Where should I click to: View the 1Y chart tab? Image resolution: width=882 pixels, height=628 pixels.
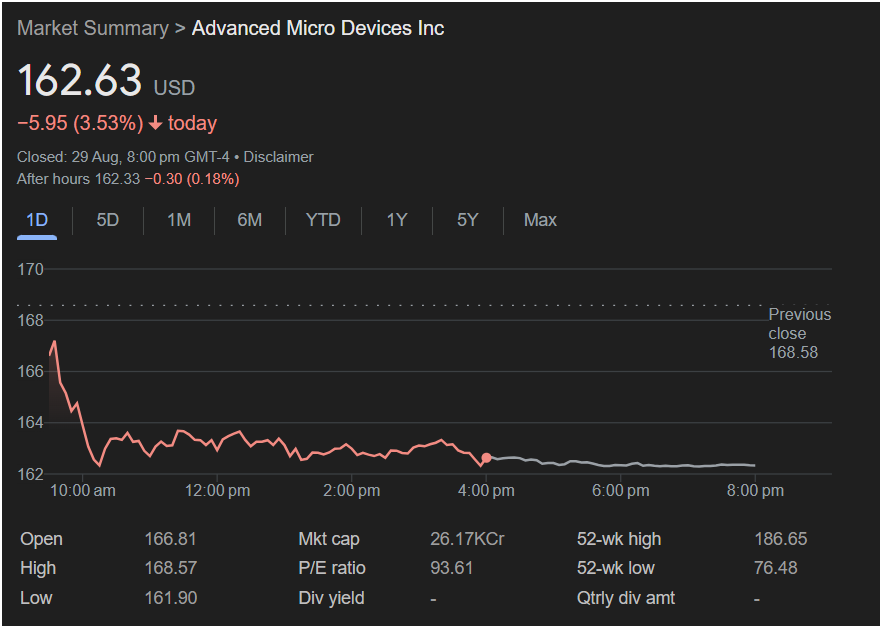[x=397, y=220]
